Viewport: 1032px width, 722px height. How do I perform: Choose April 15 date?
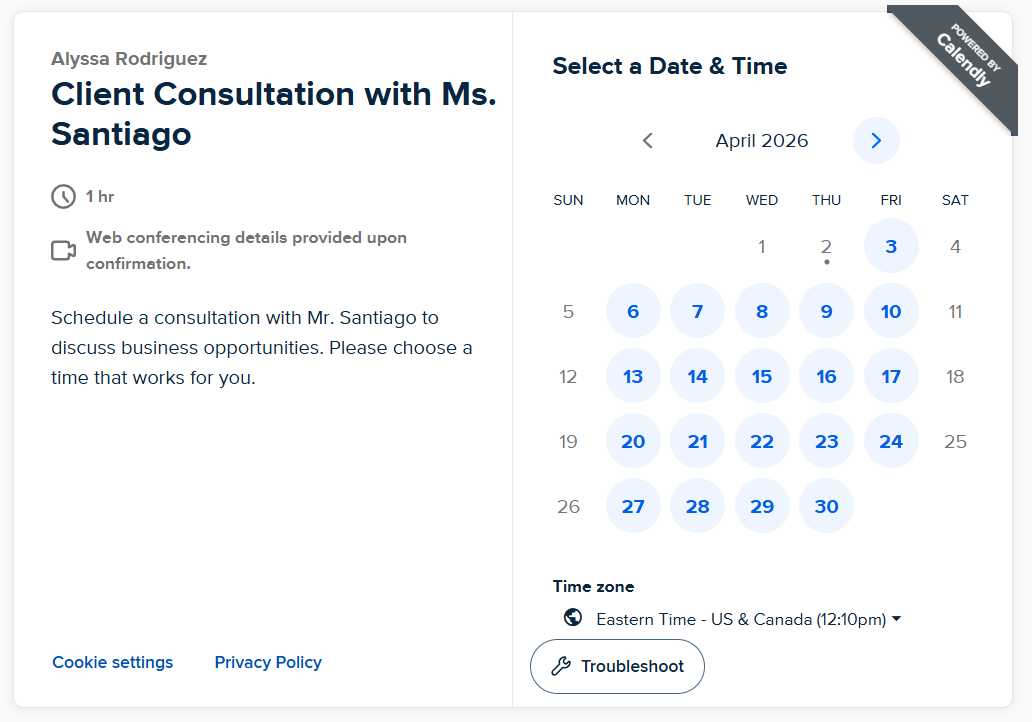point(762,376)
